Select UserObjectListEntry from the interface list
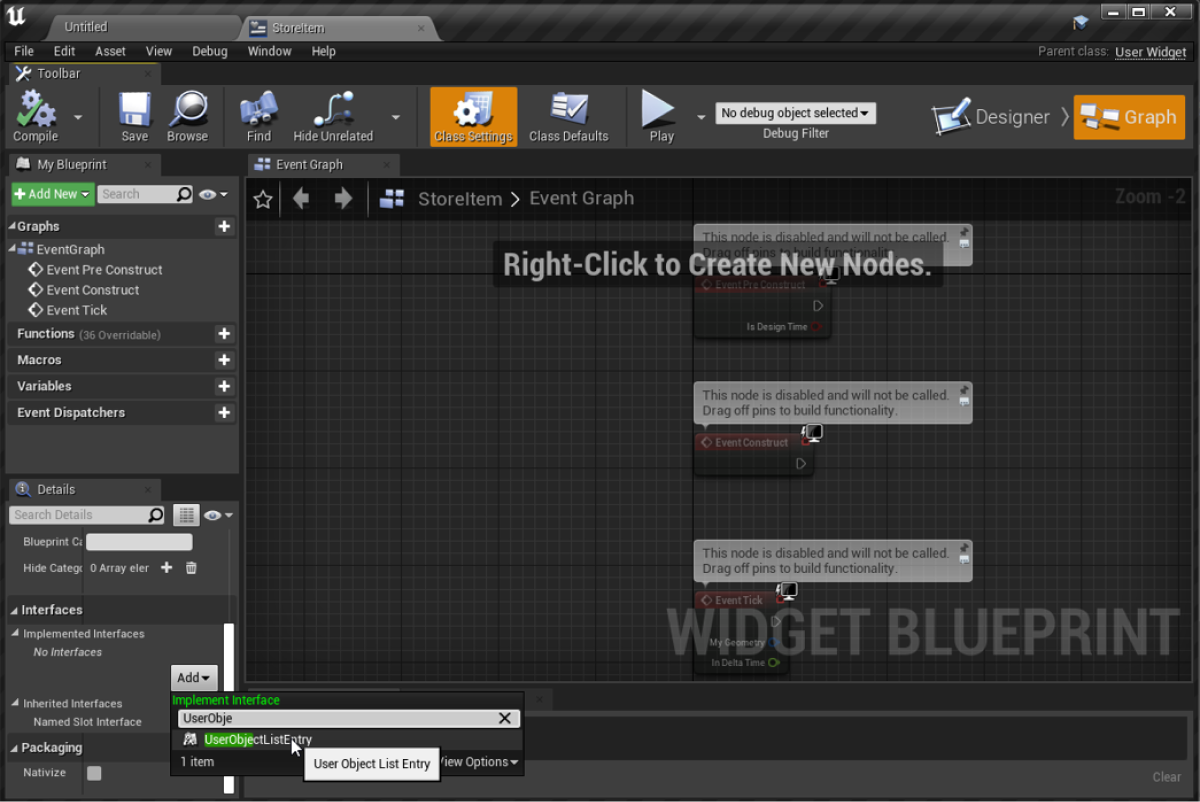The width and height of the screenshot is (1200, 802). (x=257, y=740)
